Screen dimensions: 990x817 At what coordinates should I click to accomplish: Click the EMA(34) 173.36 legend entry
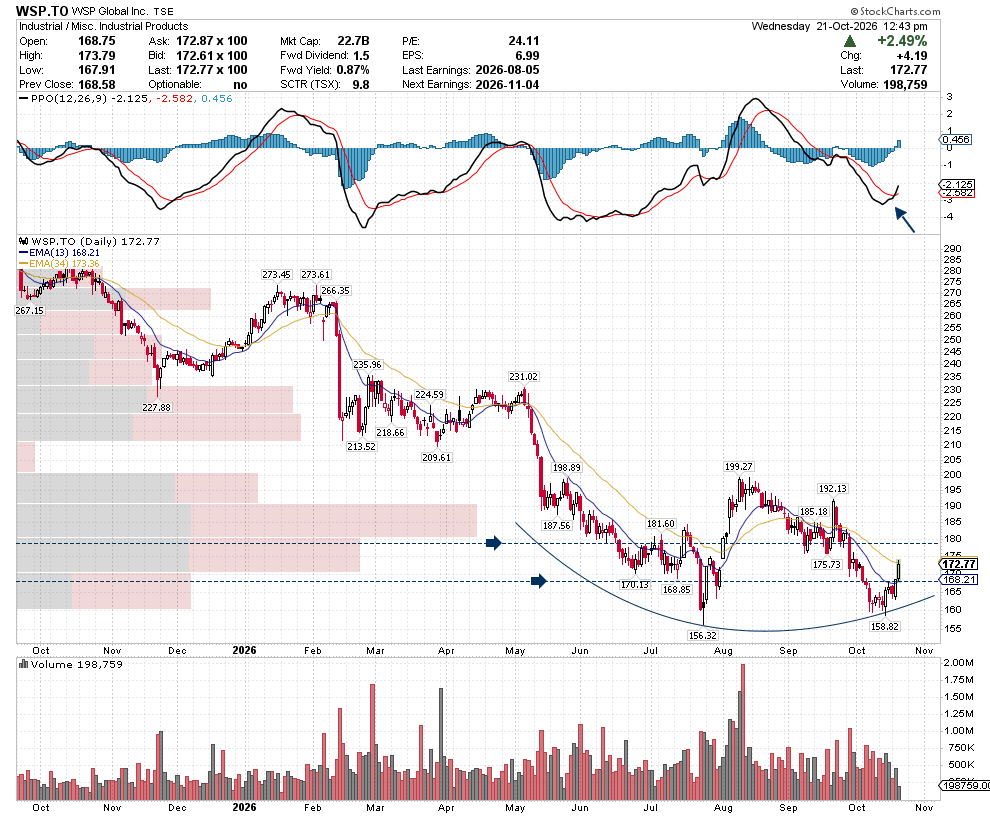pyautogui.click(x=59, y=263)
